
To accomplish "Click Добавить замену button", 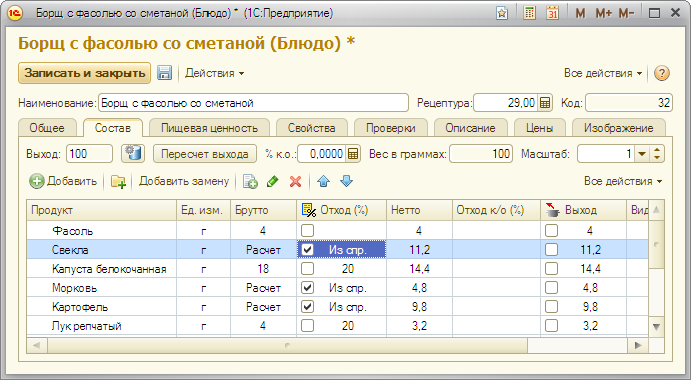I will pyautogui.click(x=184, y=181).
